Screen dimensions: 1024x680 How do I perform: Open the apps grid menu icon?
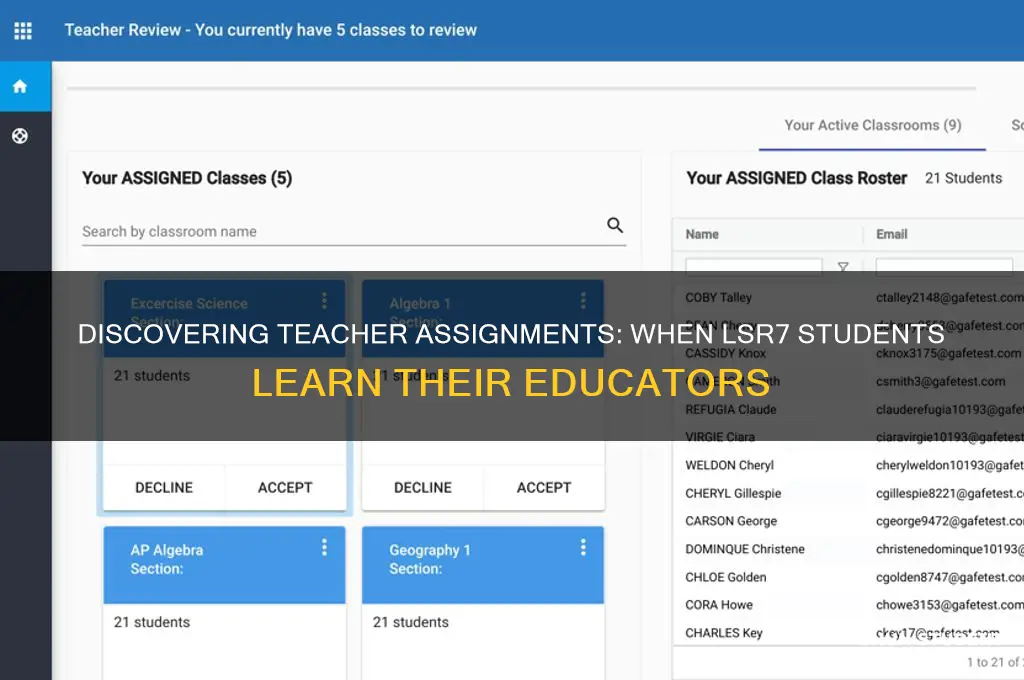23,31
